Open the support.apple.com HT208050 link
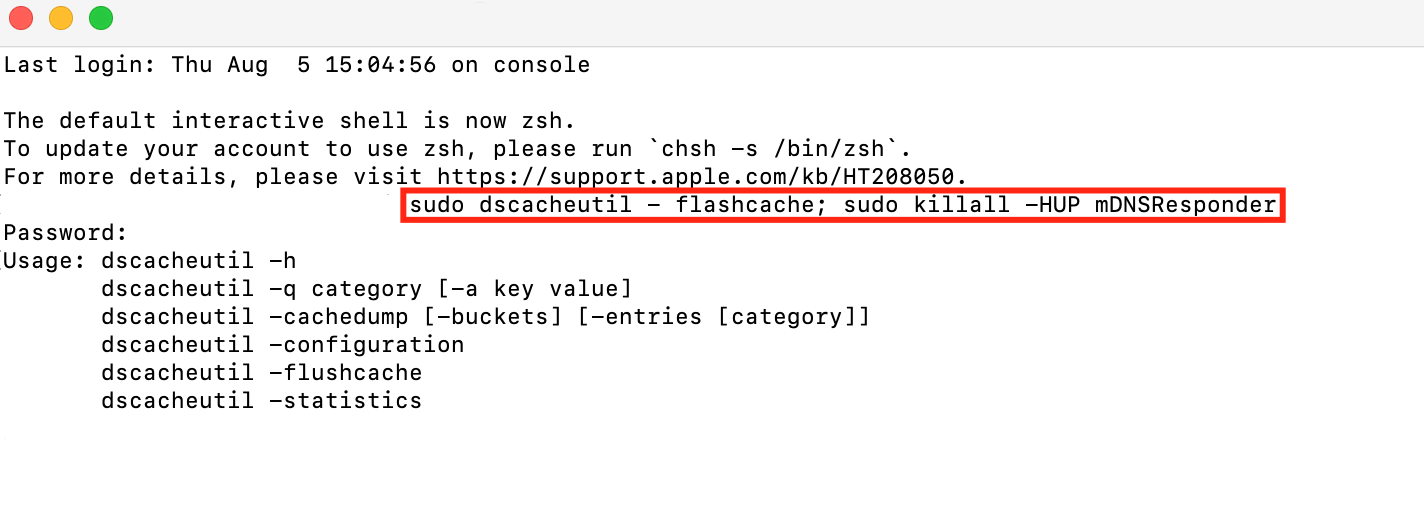Viewport: 1424px width, 522px height. pos(702,177)
